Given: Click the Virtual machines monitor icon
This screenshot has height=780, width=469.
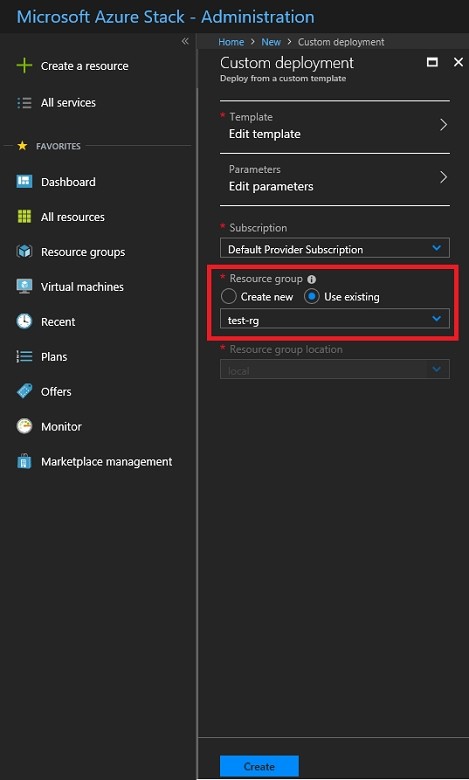Looking at the screenshot, I should pos(24,287).
